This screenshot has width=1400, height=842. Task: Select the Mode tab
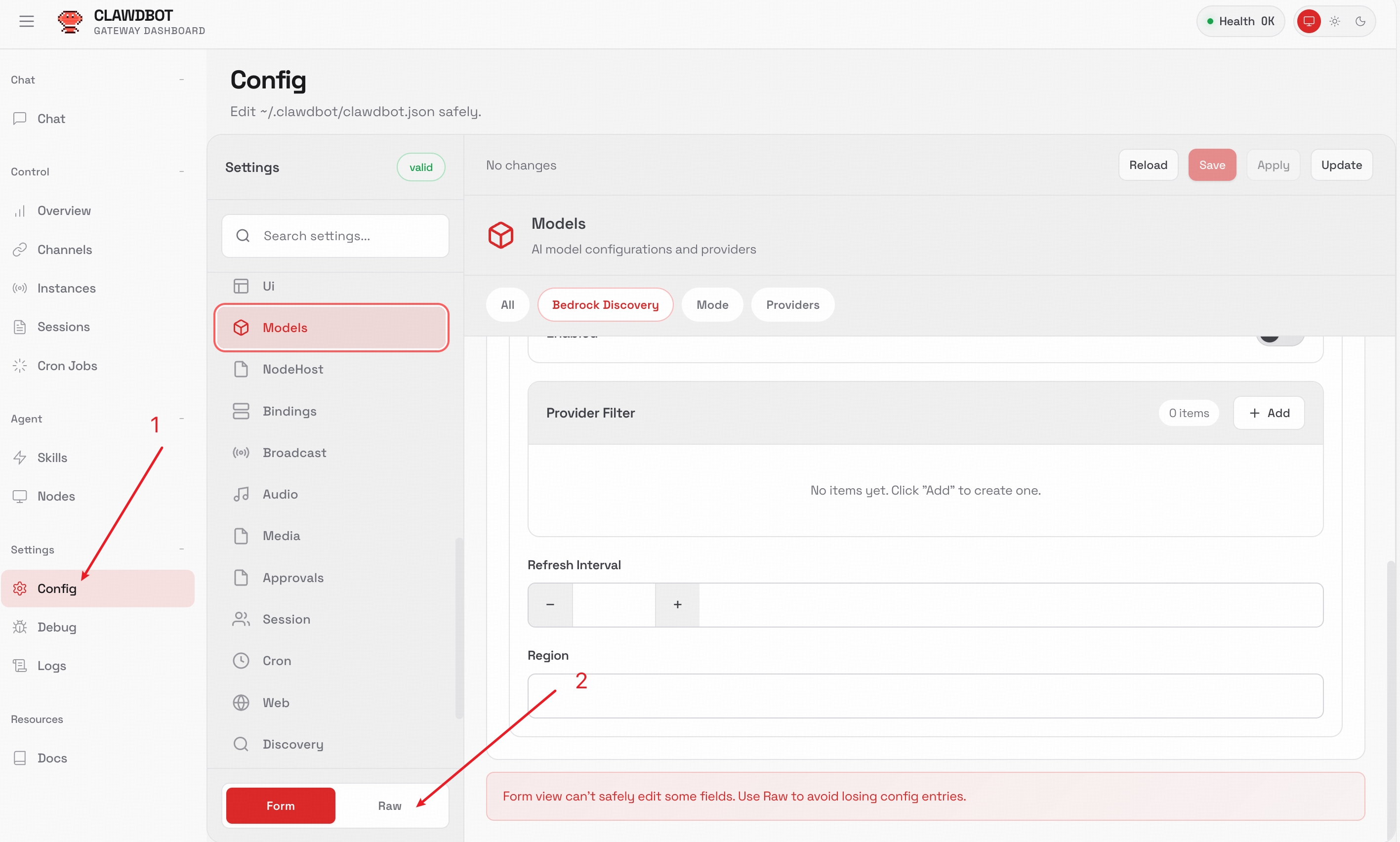click(712, 305)
